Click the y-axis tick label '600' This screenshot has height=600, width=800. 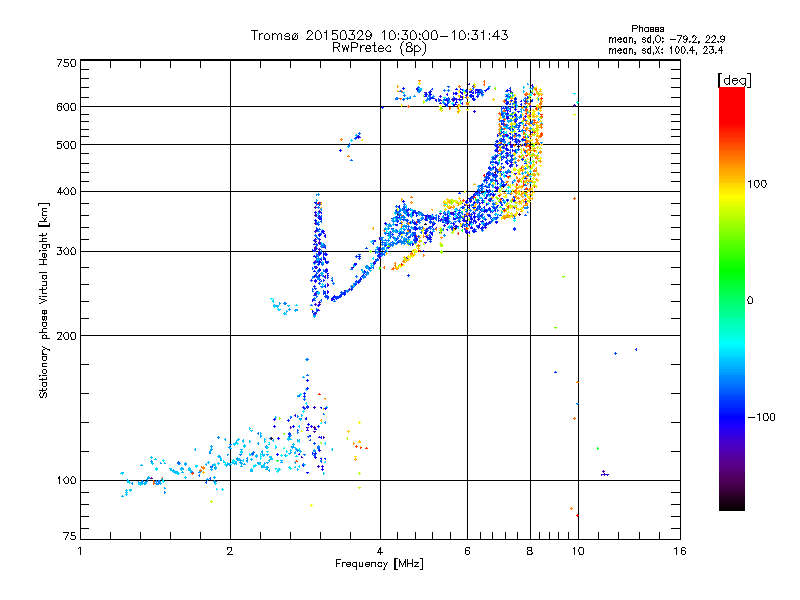[66, 107]
